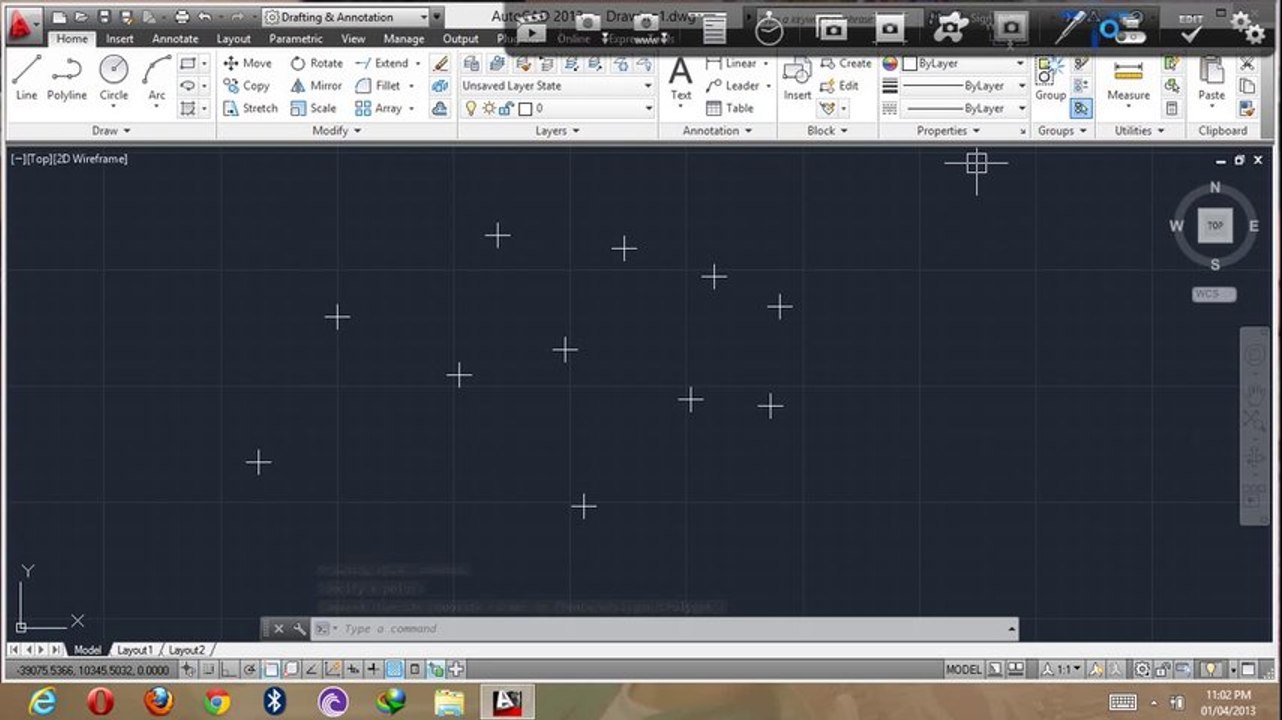Screen dimensions: 1282x720
Task: Click the Rotate button
Action: (316, 63)
